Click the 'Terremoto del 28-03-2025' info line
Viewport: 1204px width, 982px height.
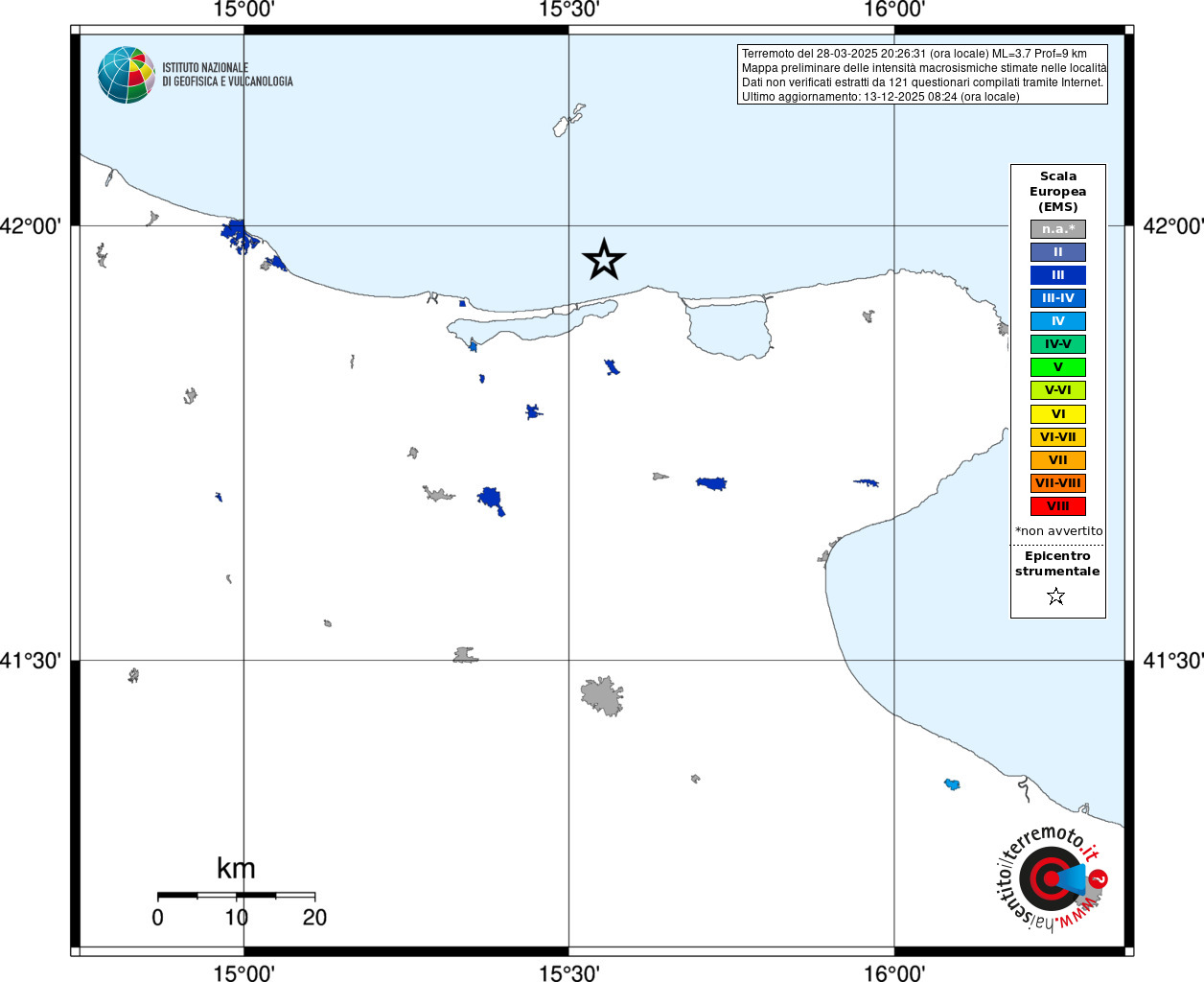click(915, 54)
